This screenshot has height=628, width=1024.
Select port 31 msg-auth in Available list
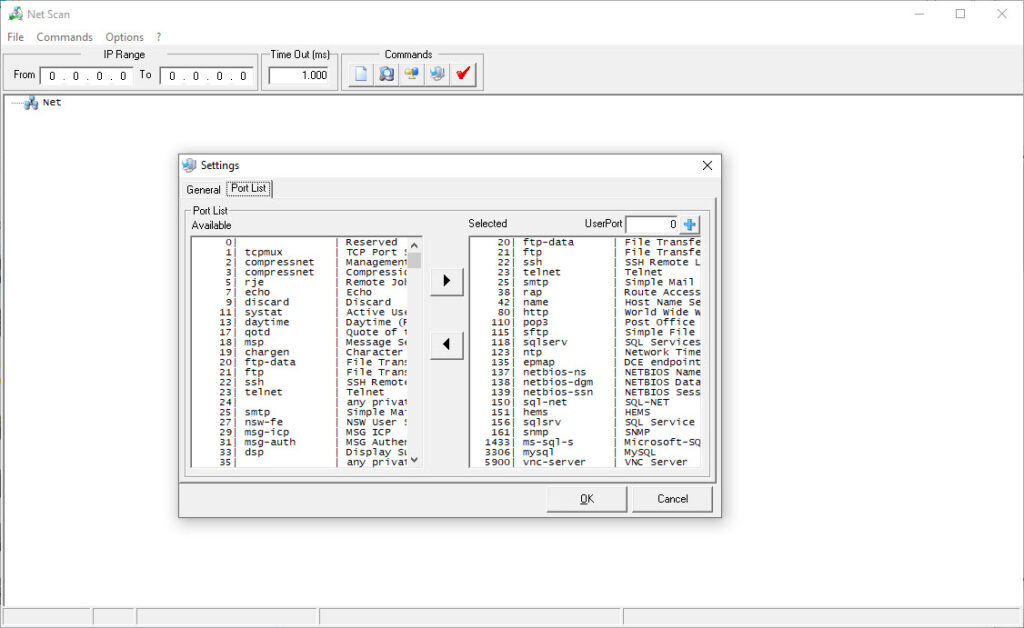tap(300, 443)
